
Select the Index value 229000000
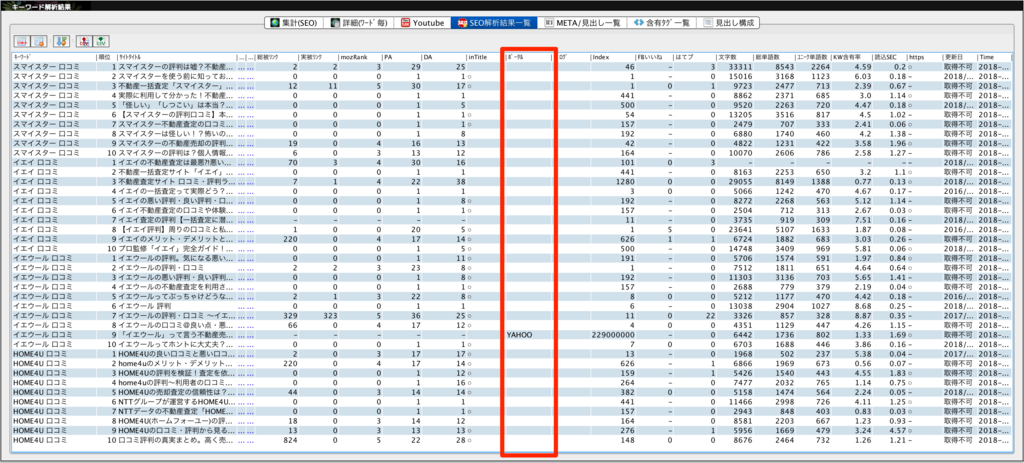[x=613, y=335]
